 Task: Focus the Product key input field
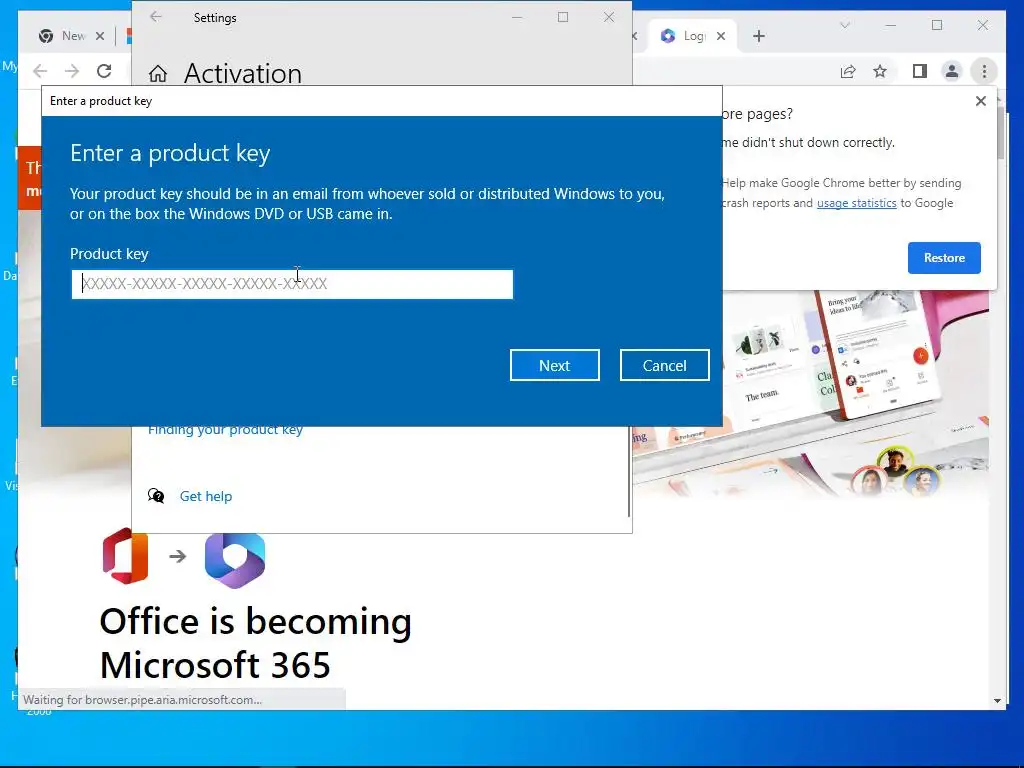click(x=292, y=284)
